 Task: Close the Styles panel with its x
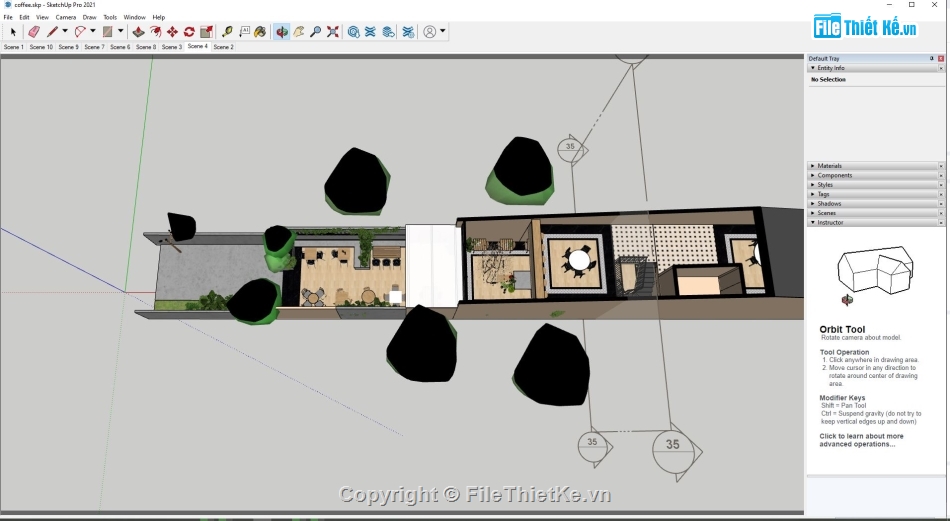coord(941,185)
